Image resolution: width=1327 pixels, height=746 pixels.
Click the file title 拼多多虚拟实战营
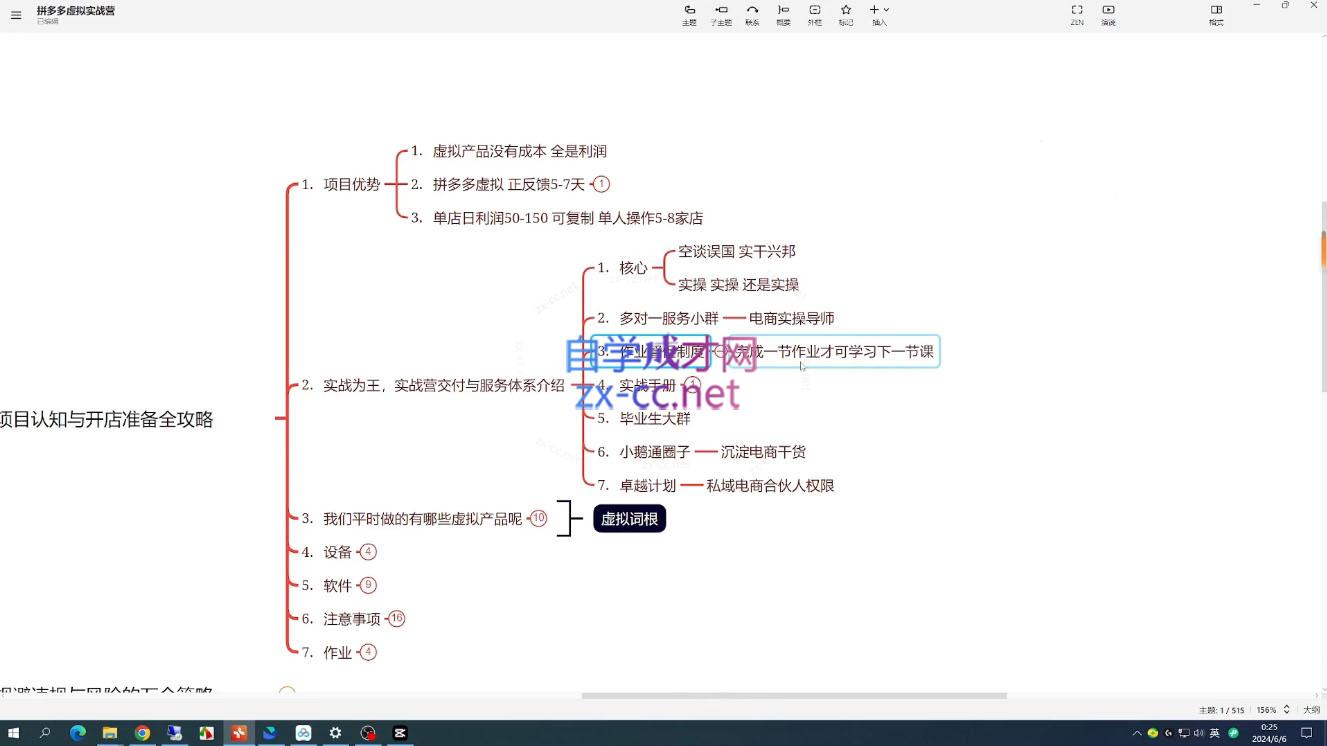[76, 10]
